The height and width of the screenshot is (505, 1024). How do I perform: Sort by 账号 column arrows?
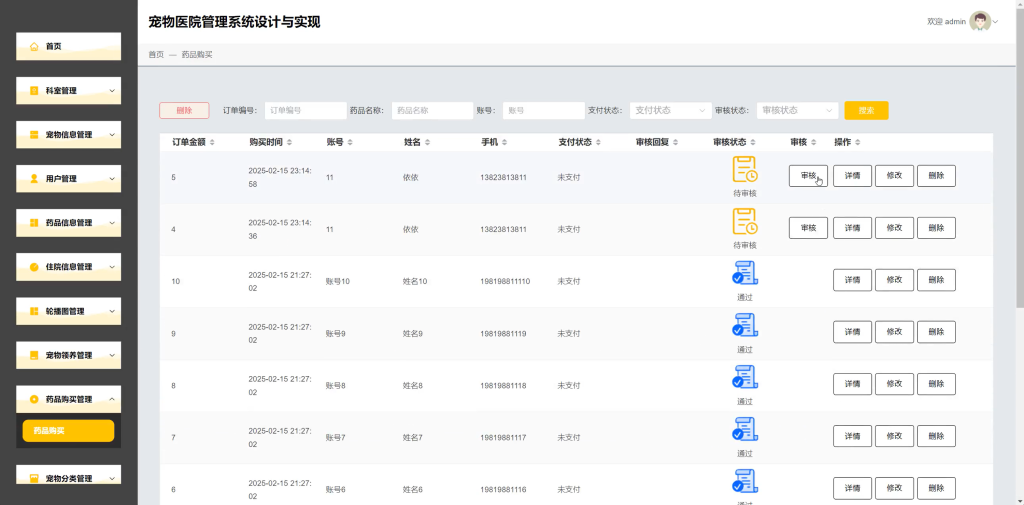pos(349,142)
